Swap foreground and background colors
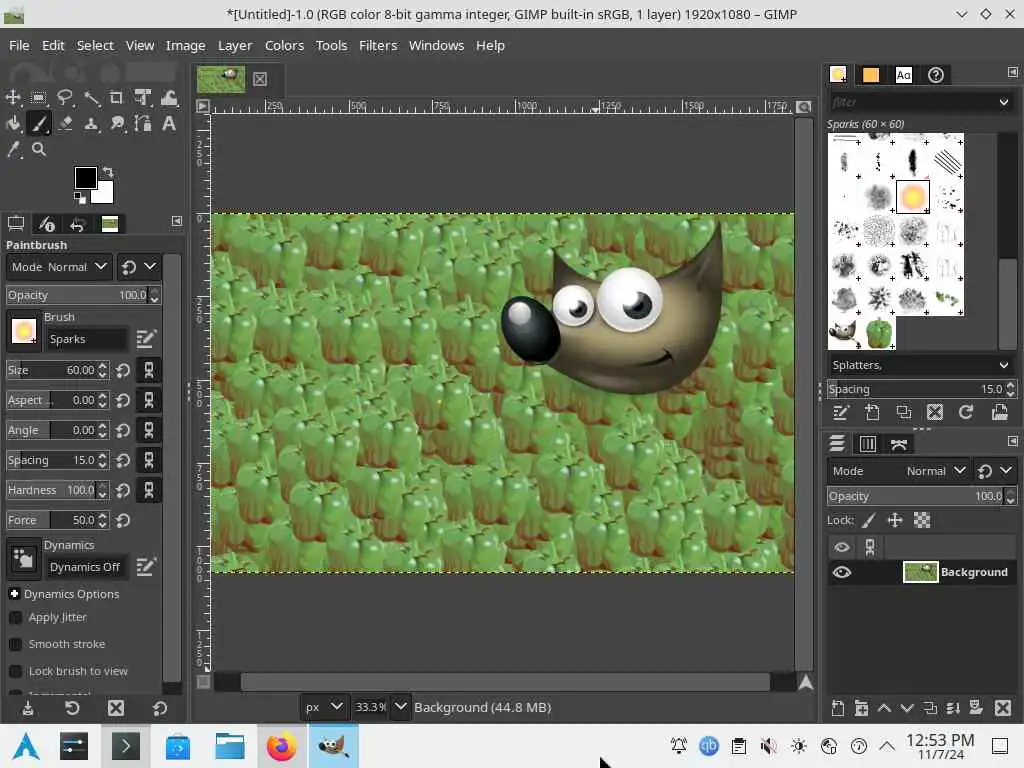This screenshot has height=768, width=1024. 108,172
